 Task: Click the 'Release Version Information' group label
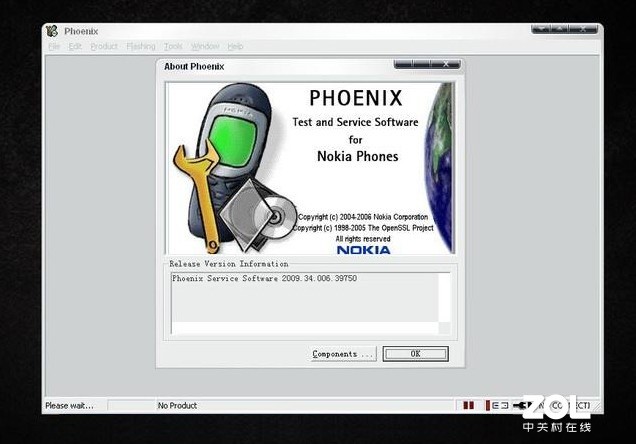point(229,264)
